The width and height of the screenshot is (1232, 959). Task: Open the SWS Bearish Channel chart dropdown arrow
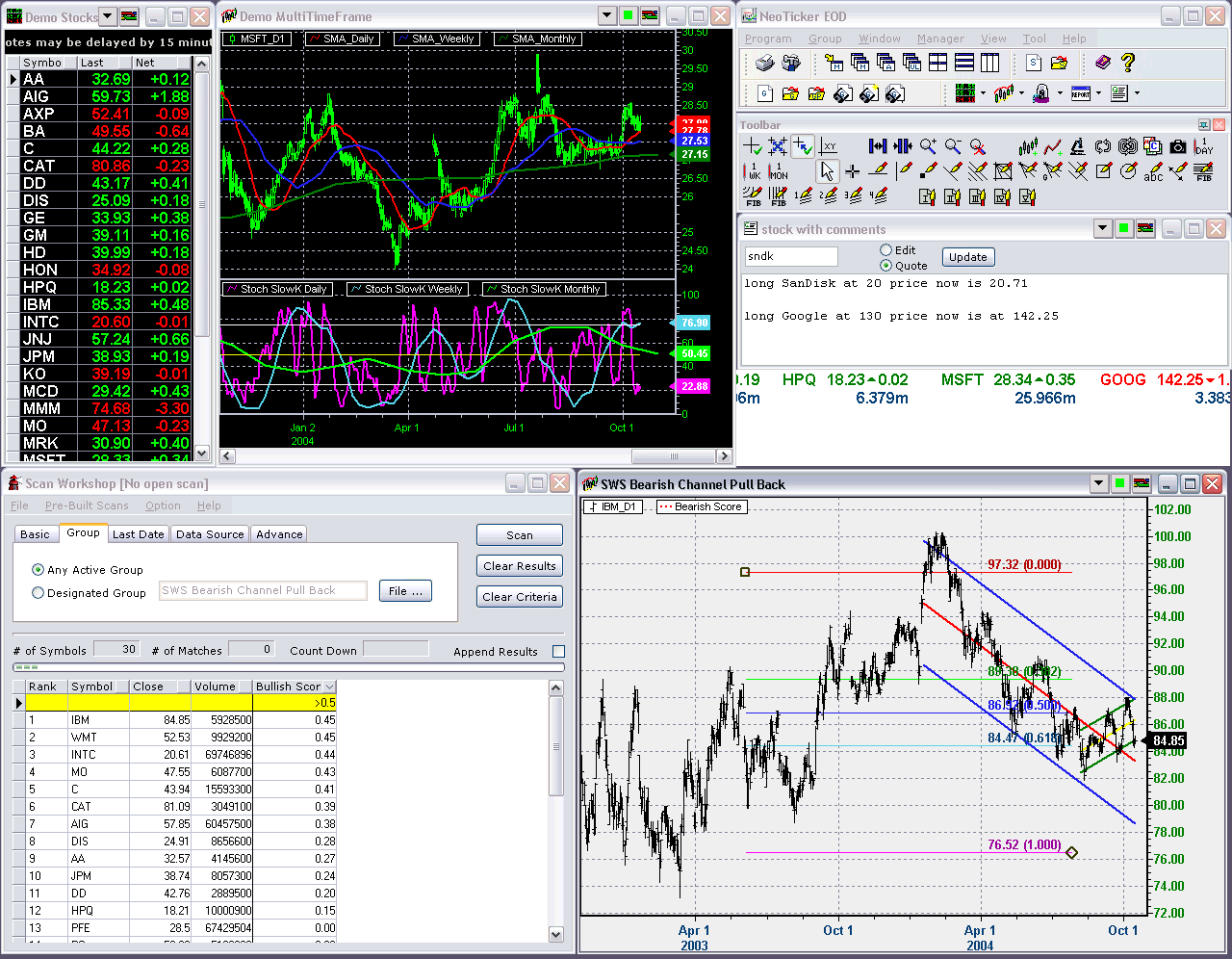click(1098, 483)
